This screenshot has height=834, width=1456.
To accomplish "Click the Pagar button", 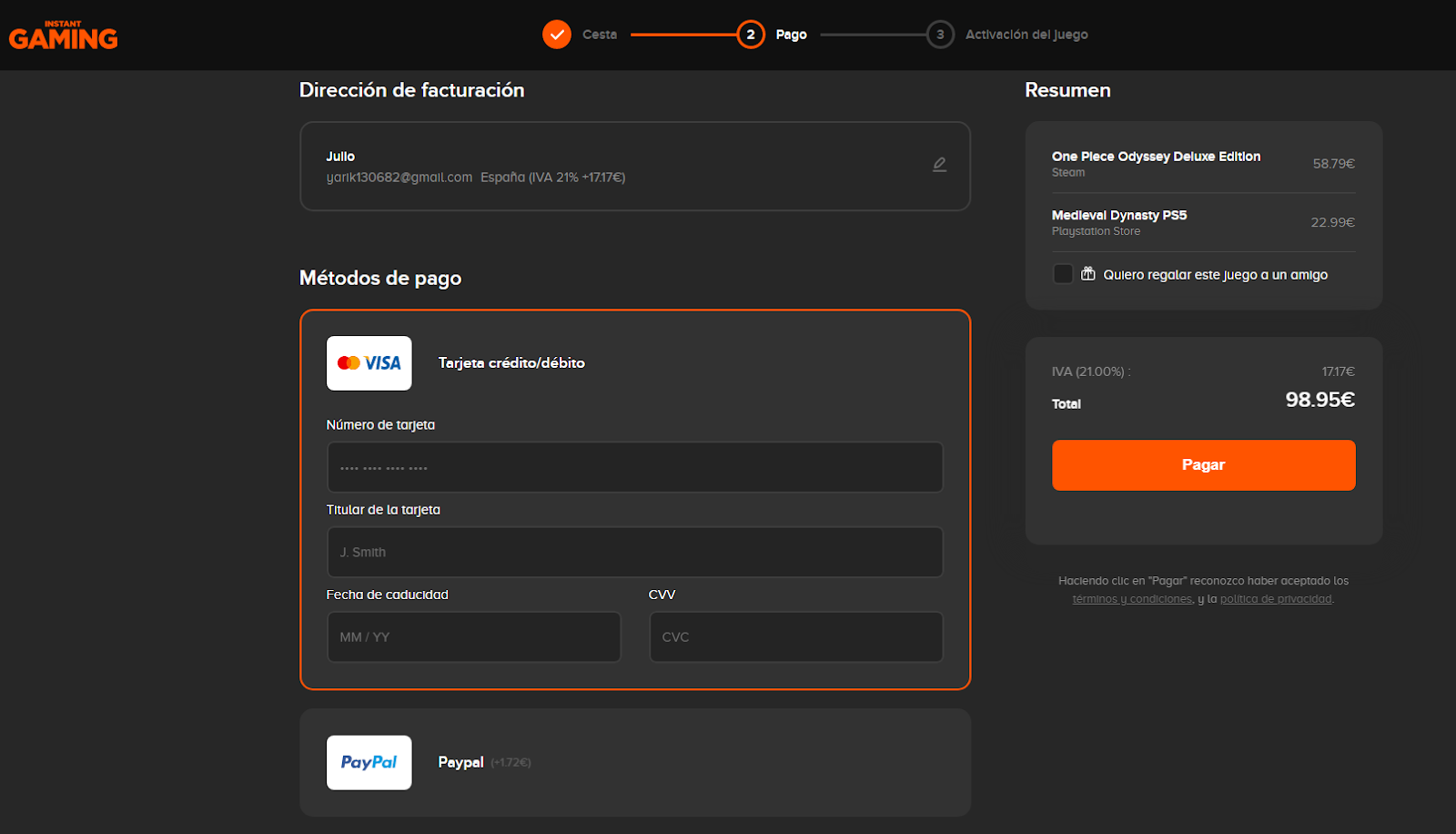I will click(1204, 465).
